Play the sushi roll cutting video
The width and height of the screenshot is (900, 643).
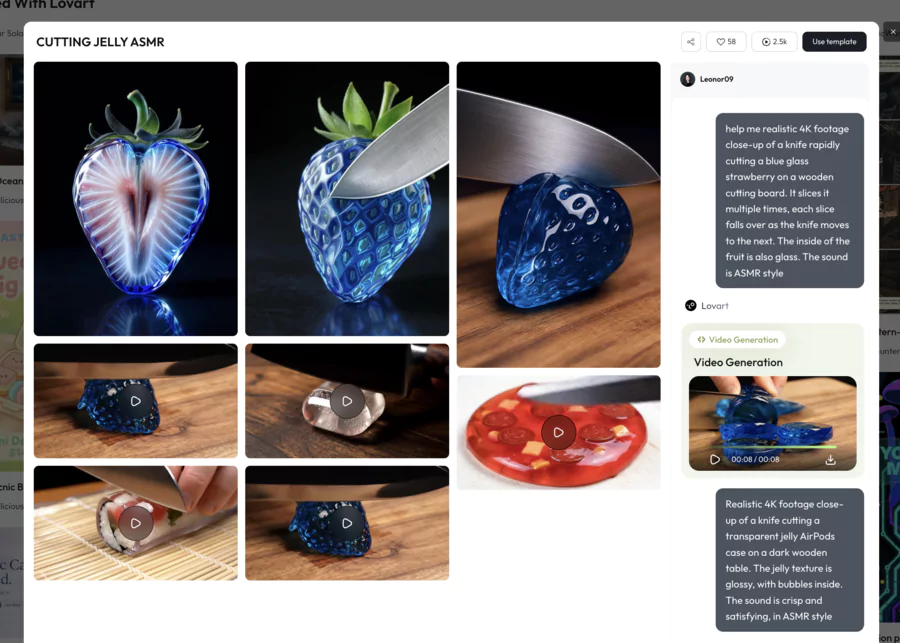[135, 523]
